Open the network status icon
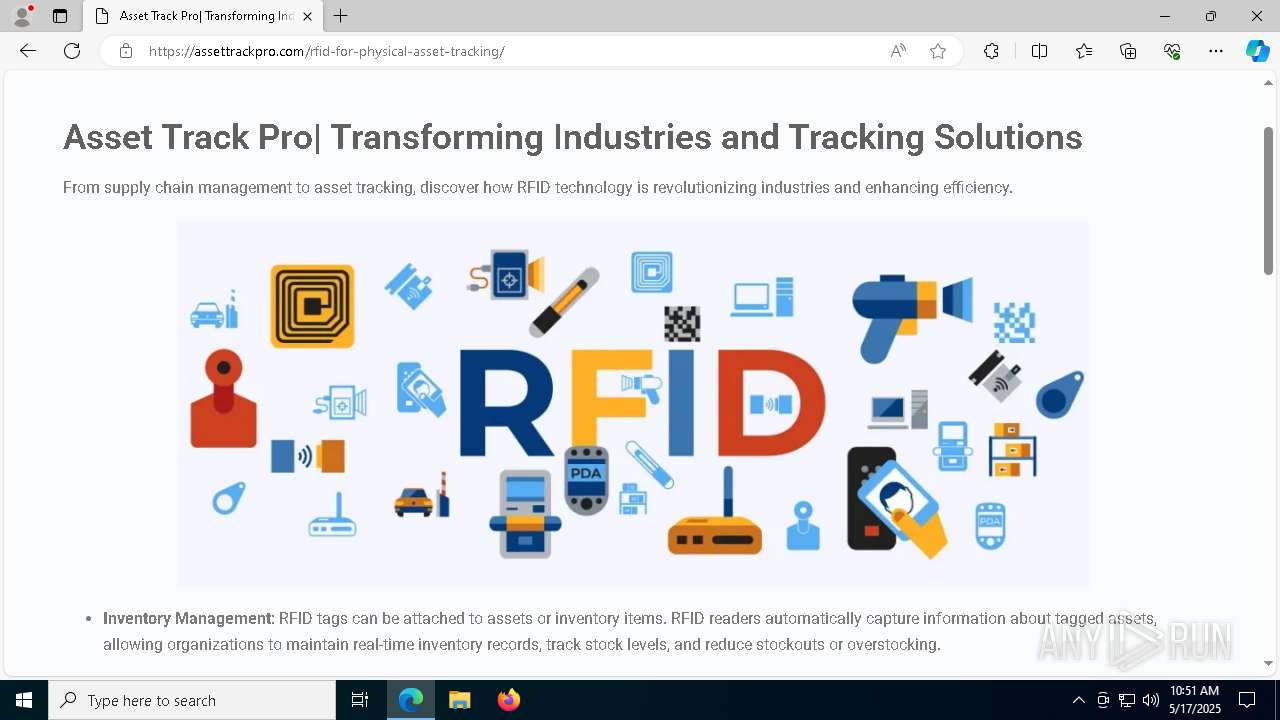Image resolution: width=1280 pixels, height=720 pixels. coord(1127,700)
